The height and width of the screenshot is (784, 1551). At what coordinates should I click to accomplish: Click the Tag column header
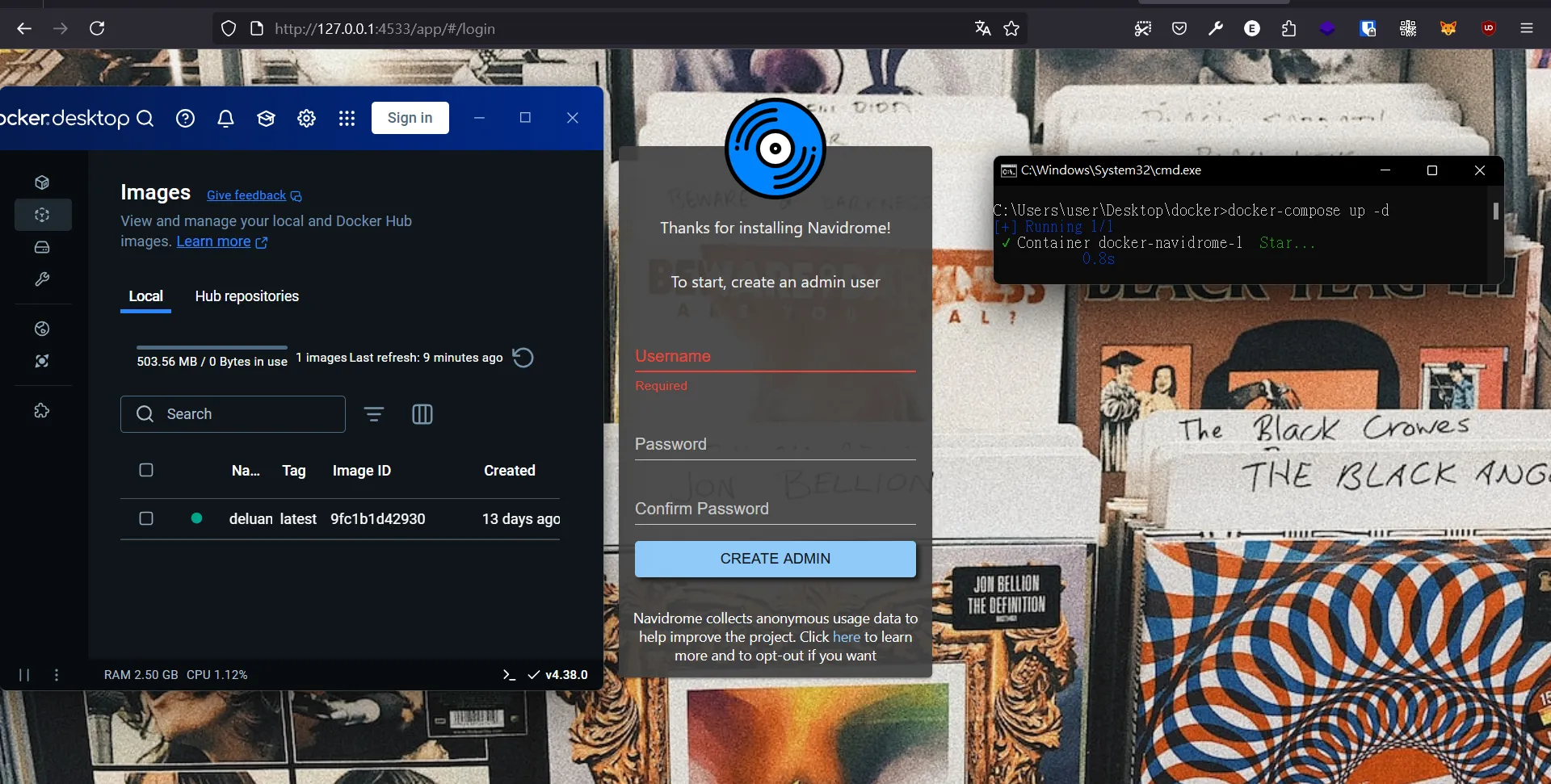click(294, 471)
